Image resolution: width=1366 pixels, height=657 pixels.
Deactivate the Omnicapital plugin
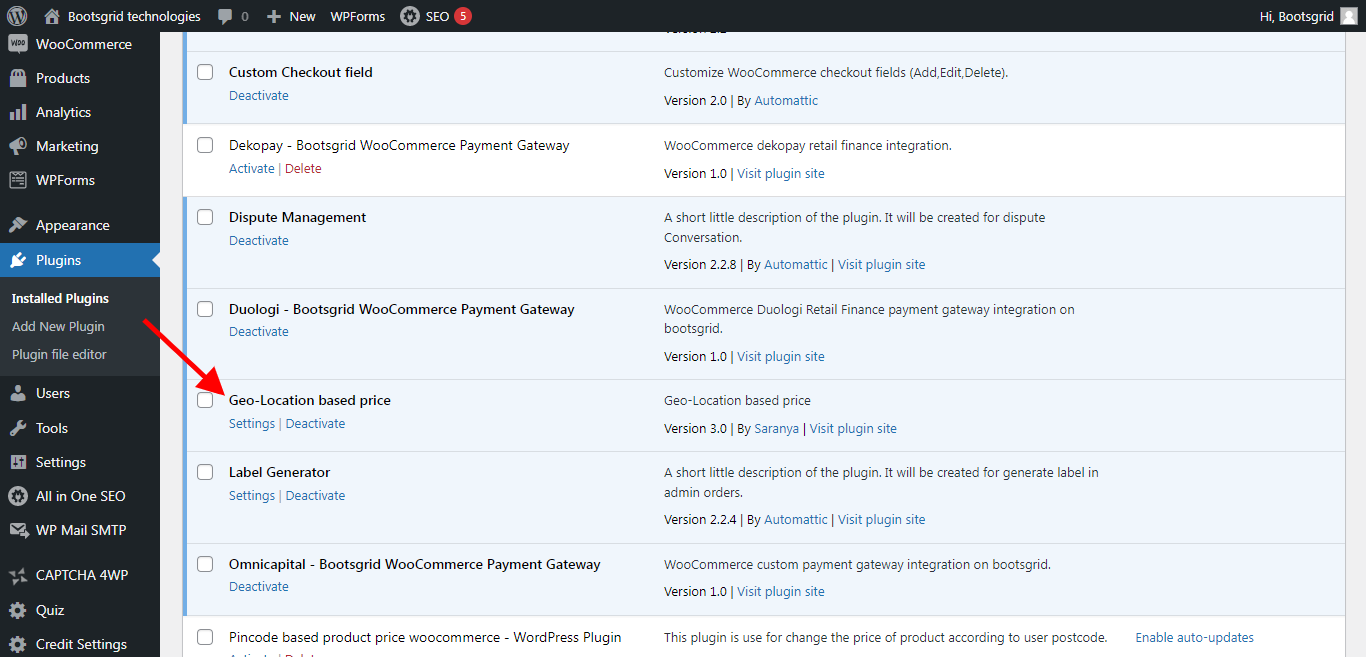(x=259, y=587)
